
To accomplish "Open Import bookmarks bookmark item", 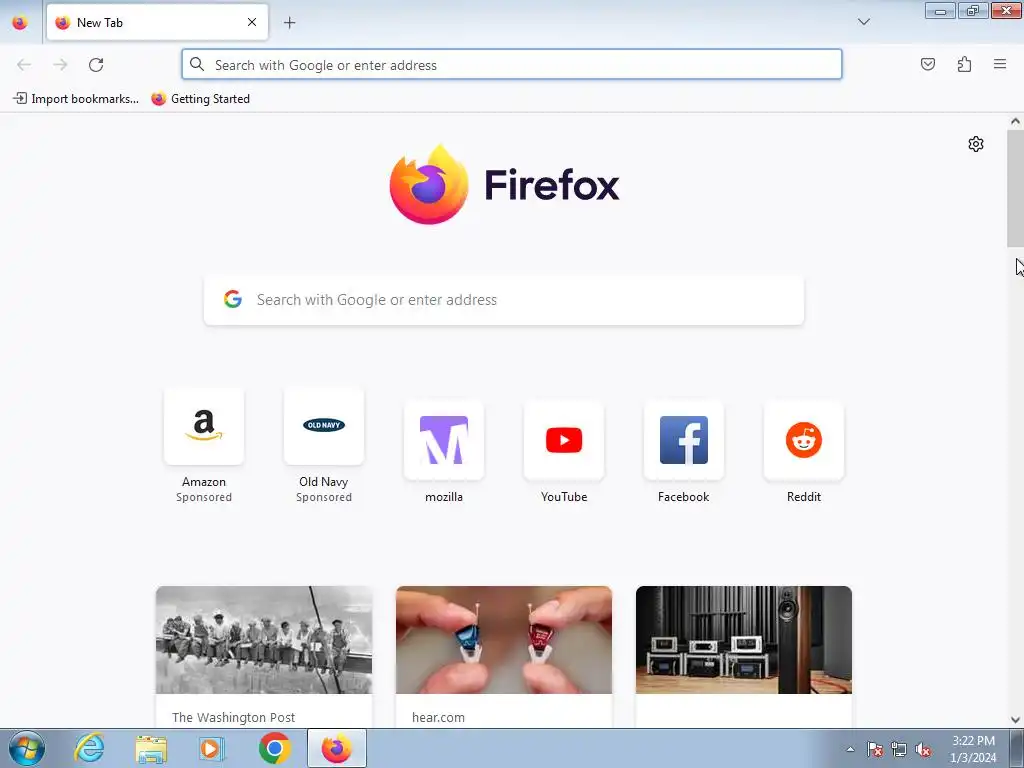I will [76, 99].
